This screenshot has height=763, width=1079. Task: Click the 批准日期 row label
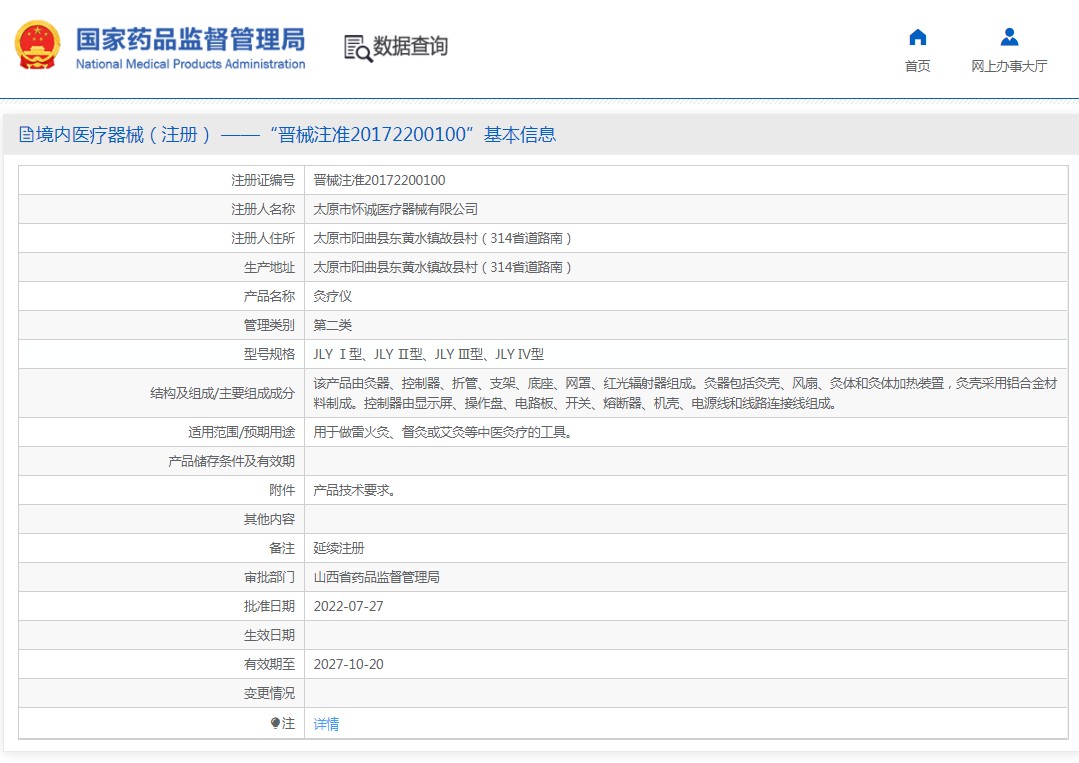(269, 606)
